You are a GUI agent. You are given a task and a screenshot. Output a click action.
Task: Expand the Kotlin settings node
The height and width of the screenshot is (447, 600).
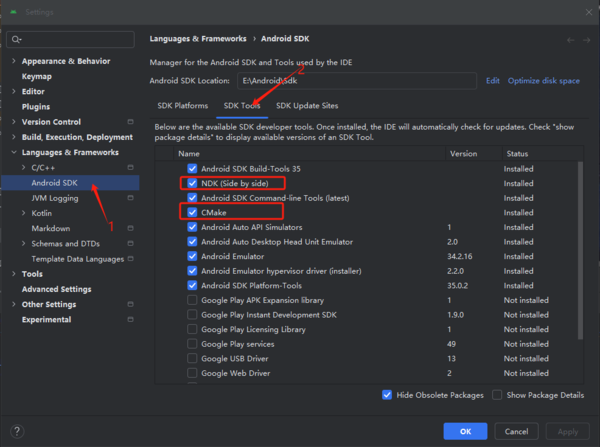(24, 213)
